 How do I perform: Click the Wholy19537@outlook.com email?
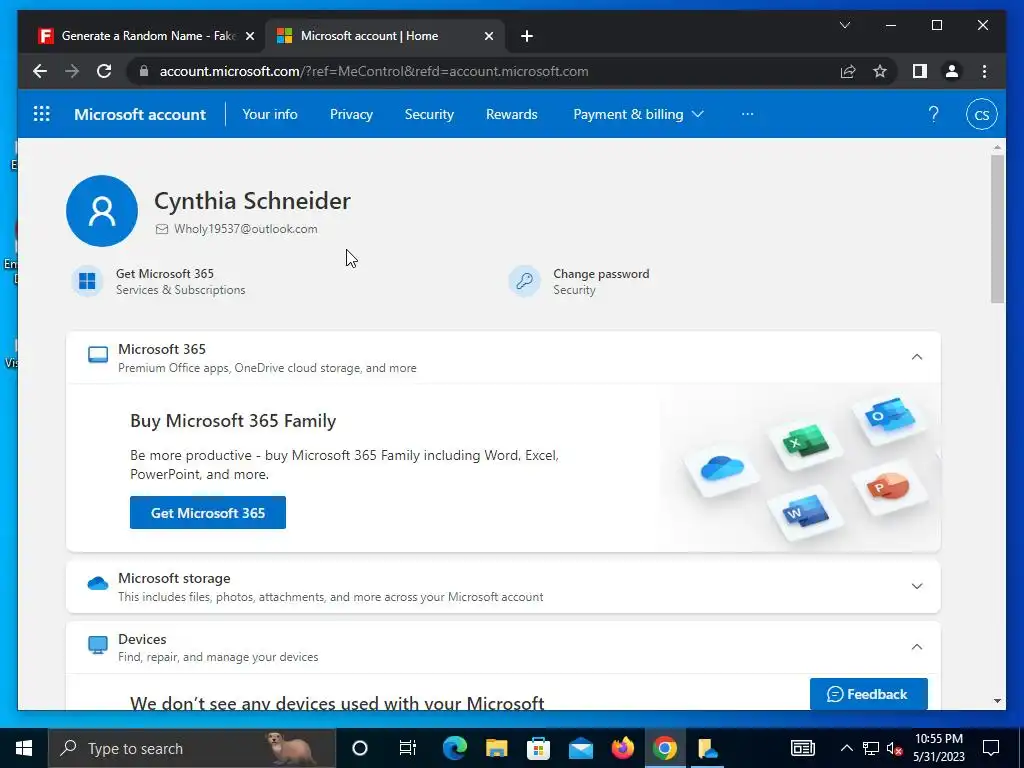click(246, 229)
